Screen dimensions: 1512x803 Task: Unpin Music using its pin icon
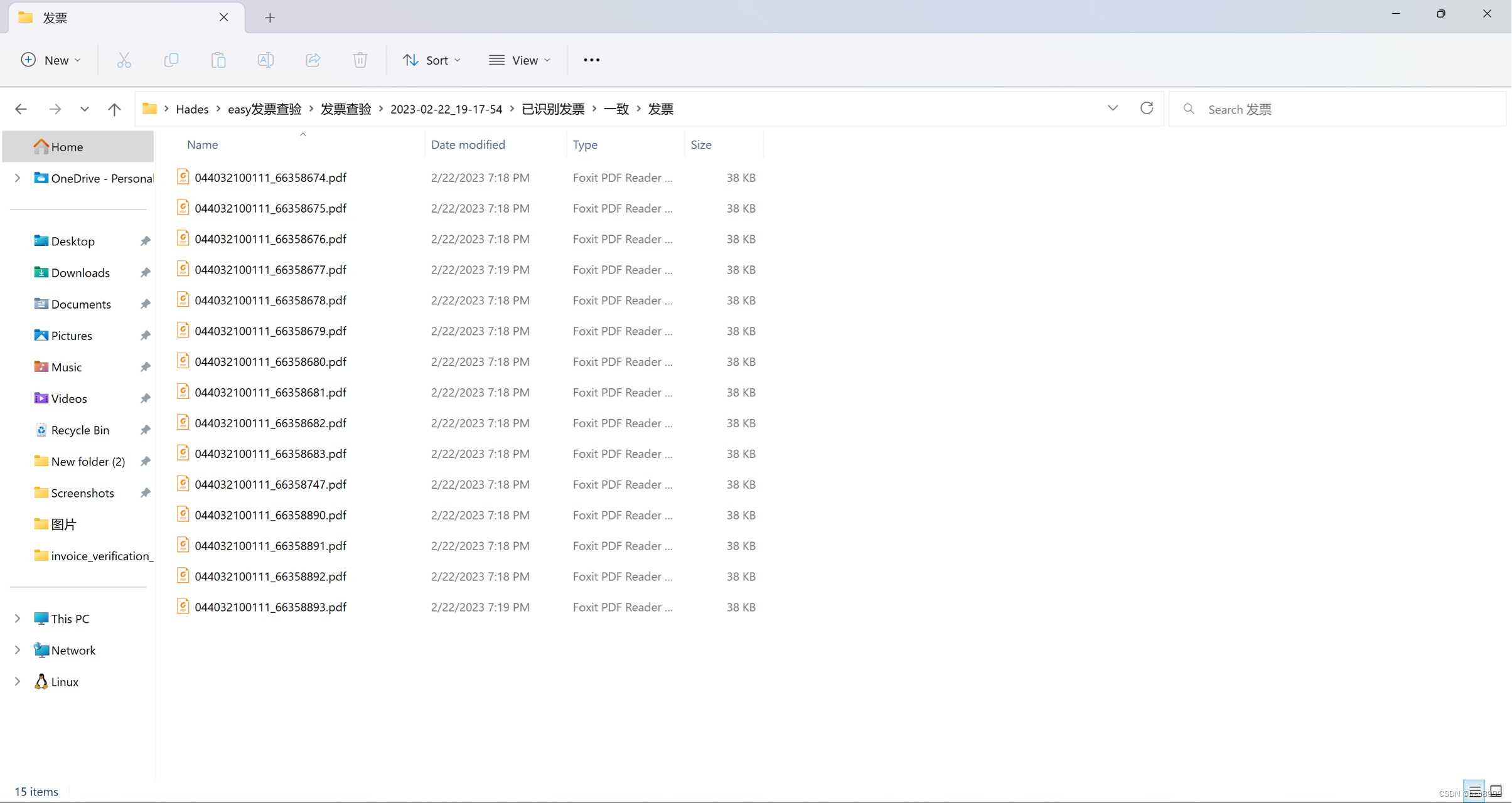pos(145,367)
